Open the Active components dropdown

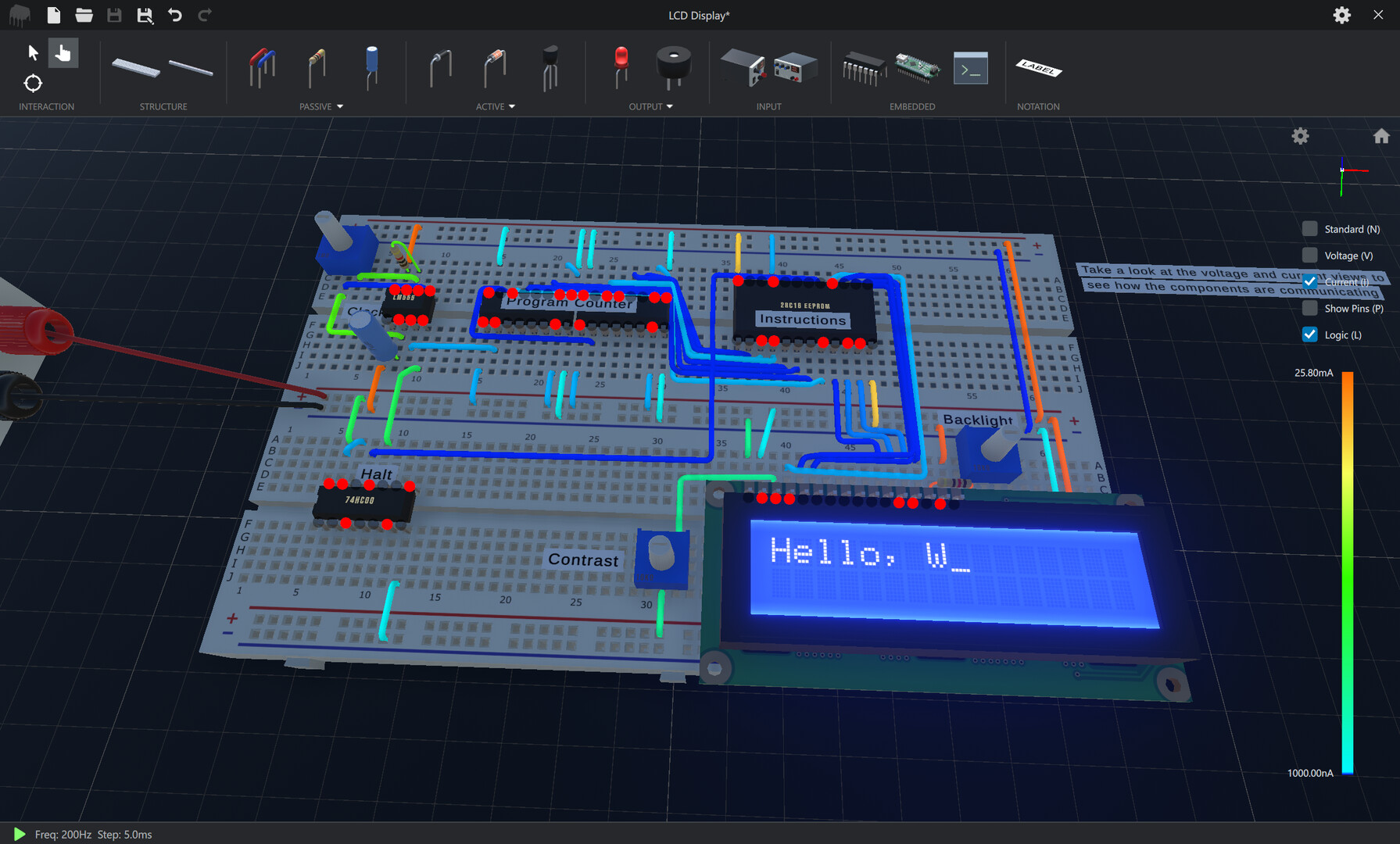[513, 106]
